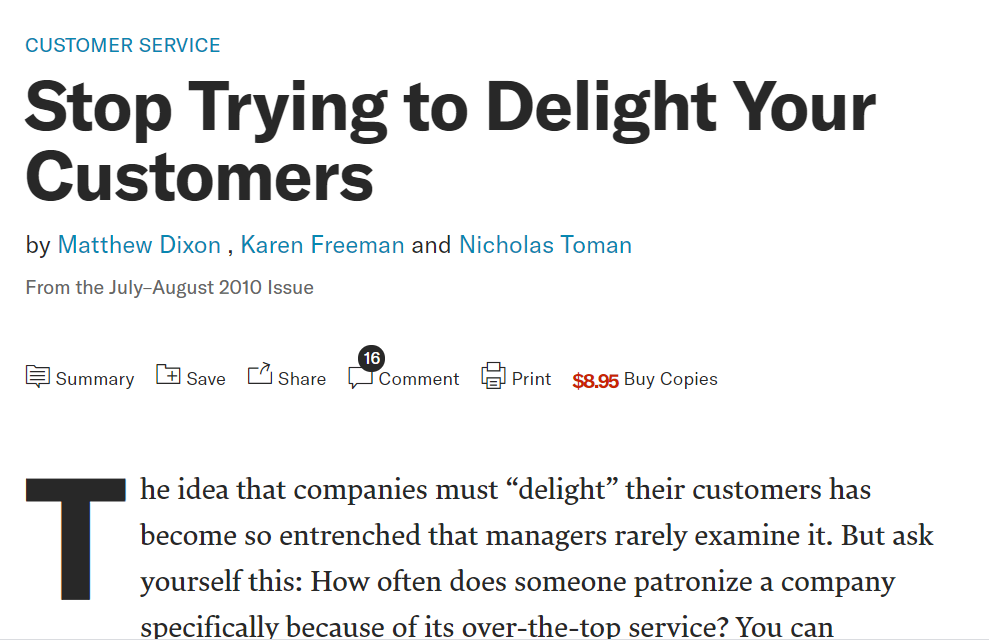Click the Share arrow icon
The width and height of the screenshot is (989, 644).
[x=260, y=374]
